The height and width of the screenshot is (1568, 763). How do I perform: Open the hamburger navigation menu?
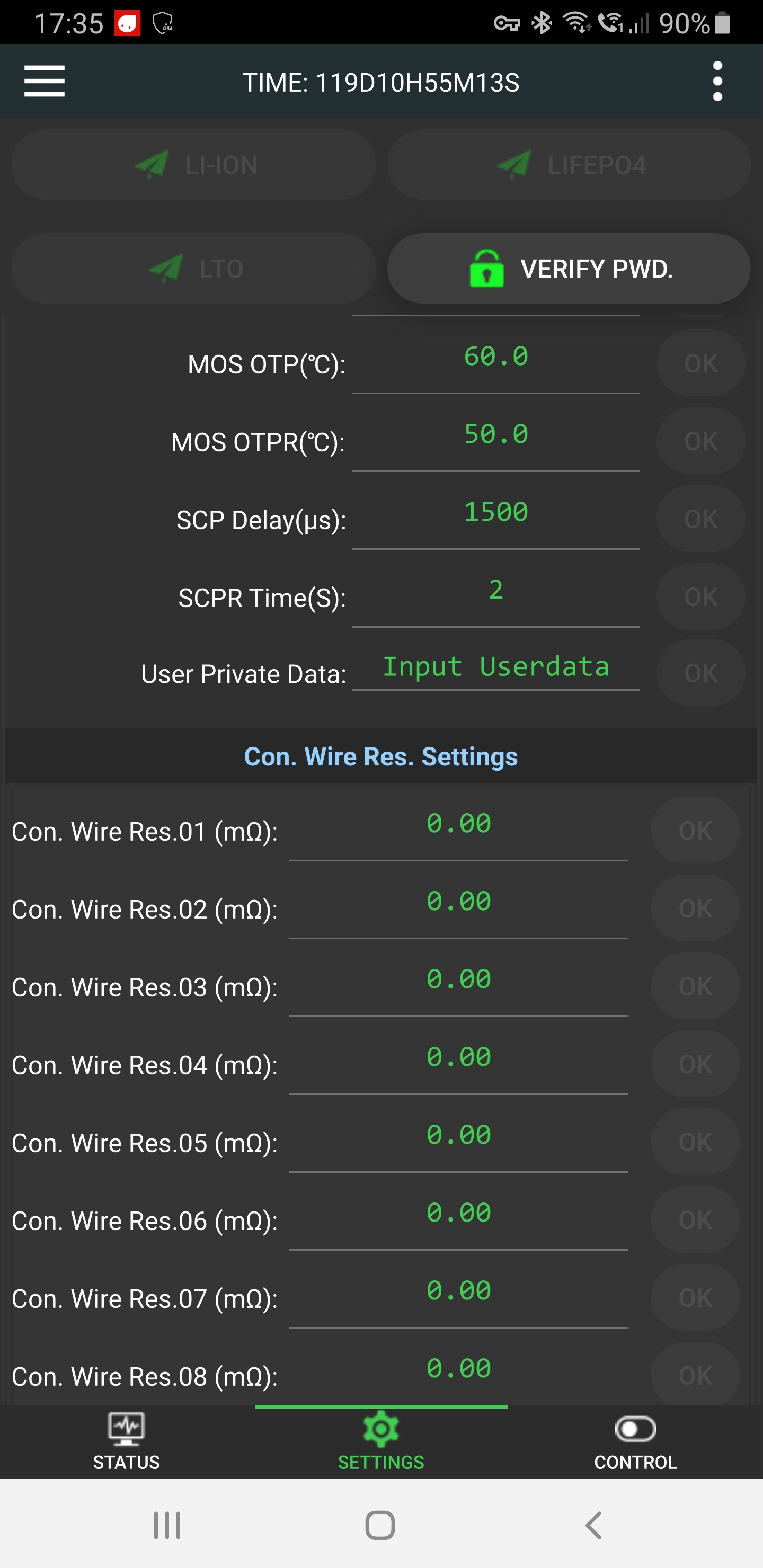click(x=45, y=82)
